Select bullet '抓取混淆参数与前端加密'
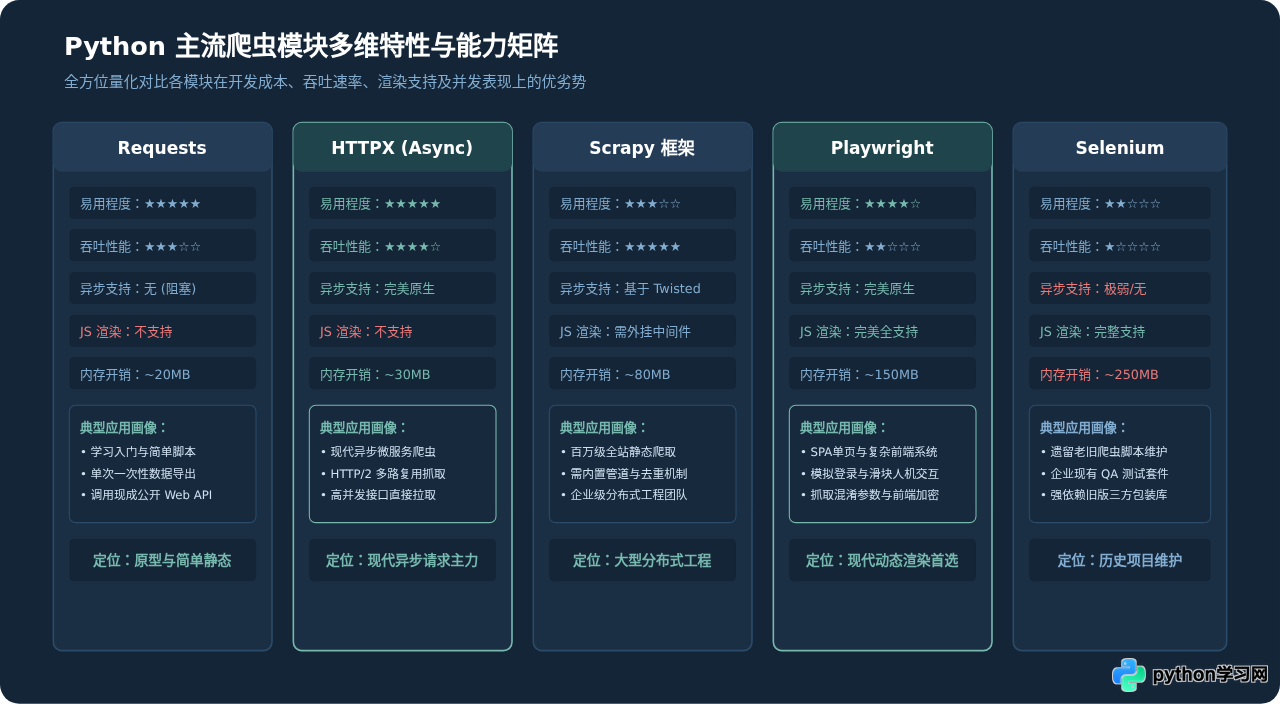This screenshot has height=704, width=1280. [870, 495]
